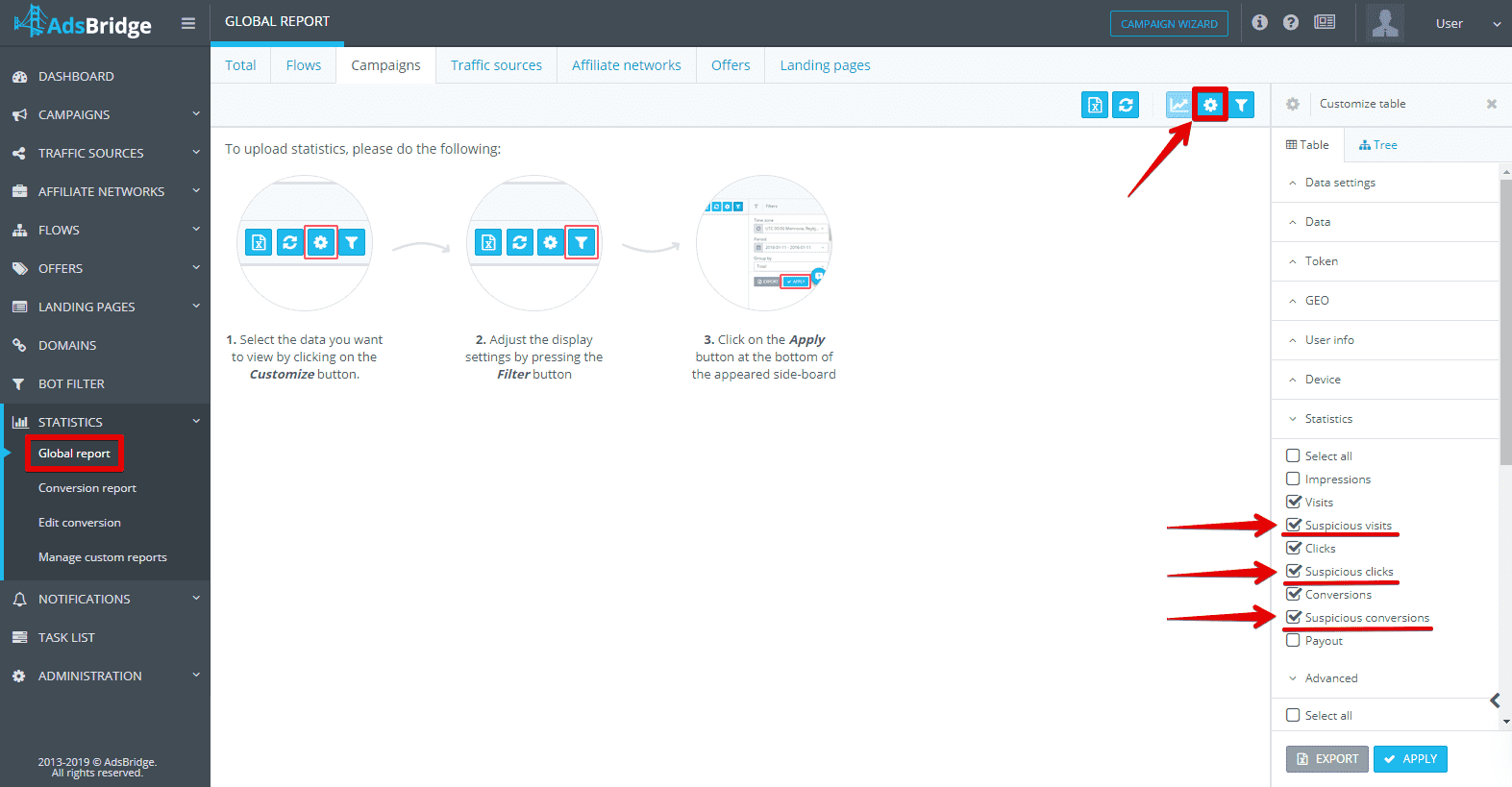Check Select all under Advanced

[x=1293, y=715]
